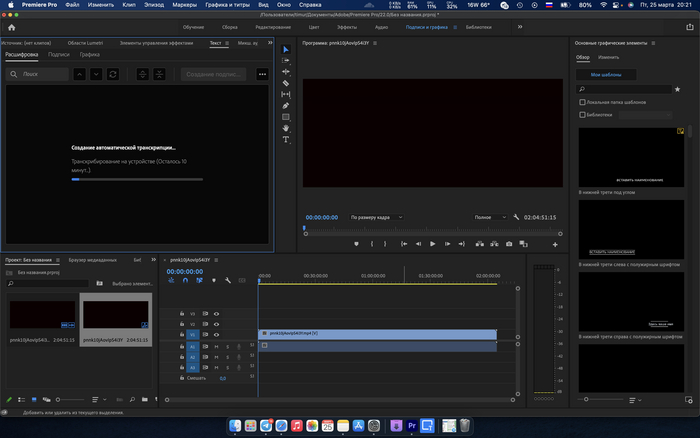The height and width of the screenshot is (438, 700).
Task: Click the refresh transcription icon
Action: pyautogui.click(x=113, y=75)
